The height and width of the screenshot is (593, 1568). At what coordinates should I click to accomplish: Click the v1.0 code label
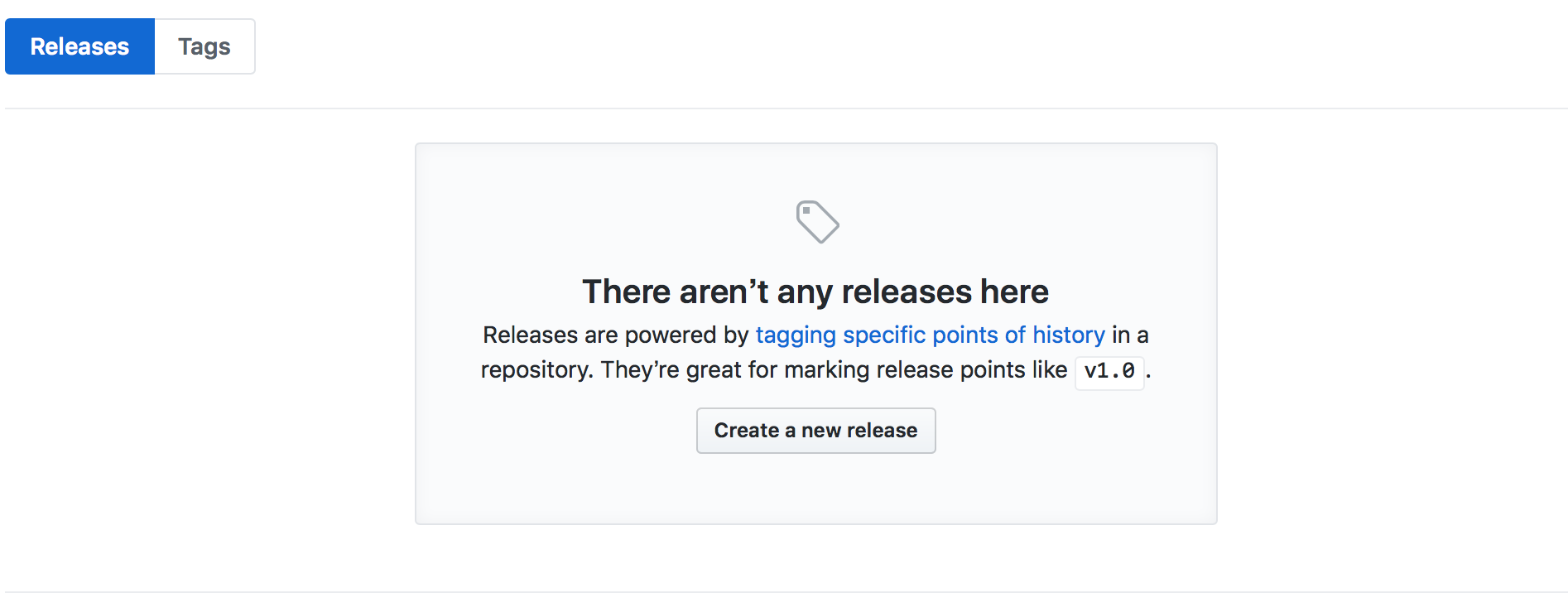1109,371
